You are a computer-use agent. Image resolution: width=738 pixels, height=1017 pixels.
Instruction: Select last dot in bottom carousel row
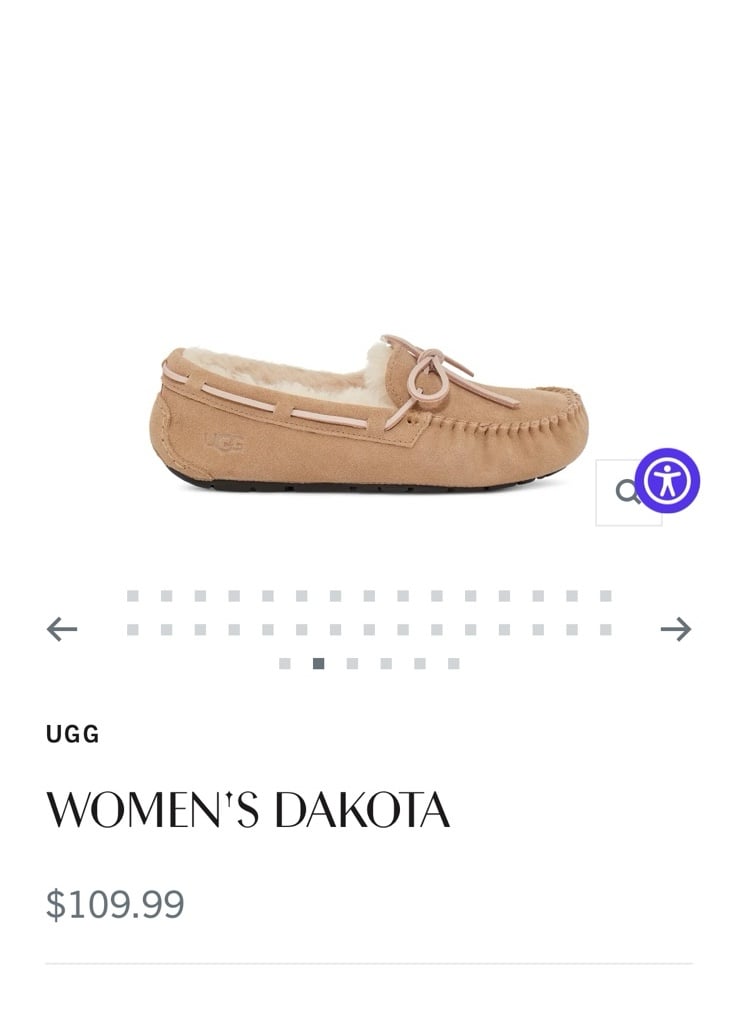pos(454,664)
